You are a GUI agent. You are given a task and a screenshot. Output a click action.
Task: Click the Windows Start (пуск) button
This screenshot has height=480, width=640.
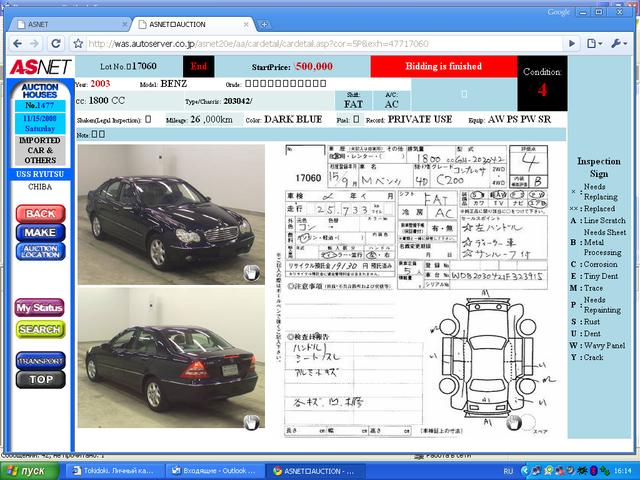(x=29, y=471)
